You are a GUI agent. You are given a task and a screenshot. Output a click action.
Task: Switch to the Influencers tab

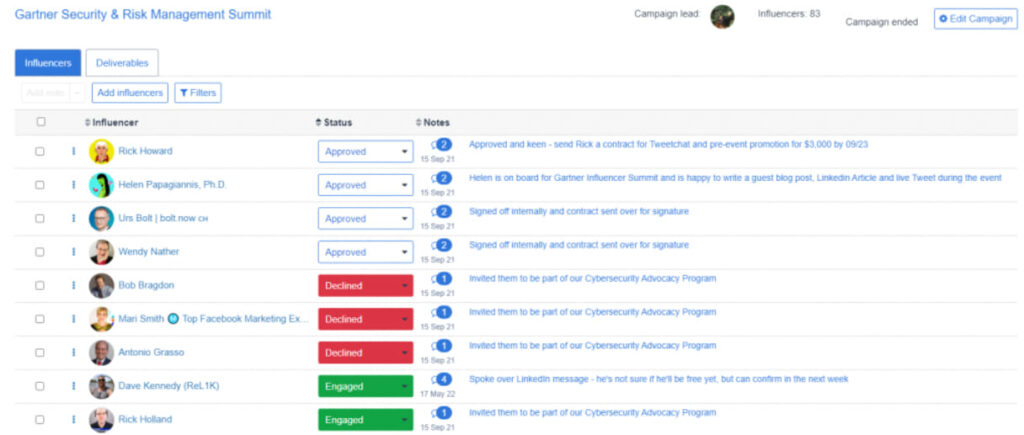point(48,63)
